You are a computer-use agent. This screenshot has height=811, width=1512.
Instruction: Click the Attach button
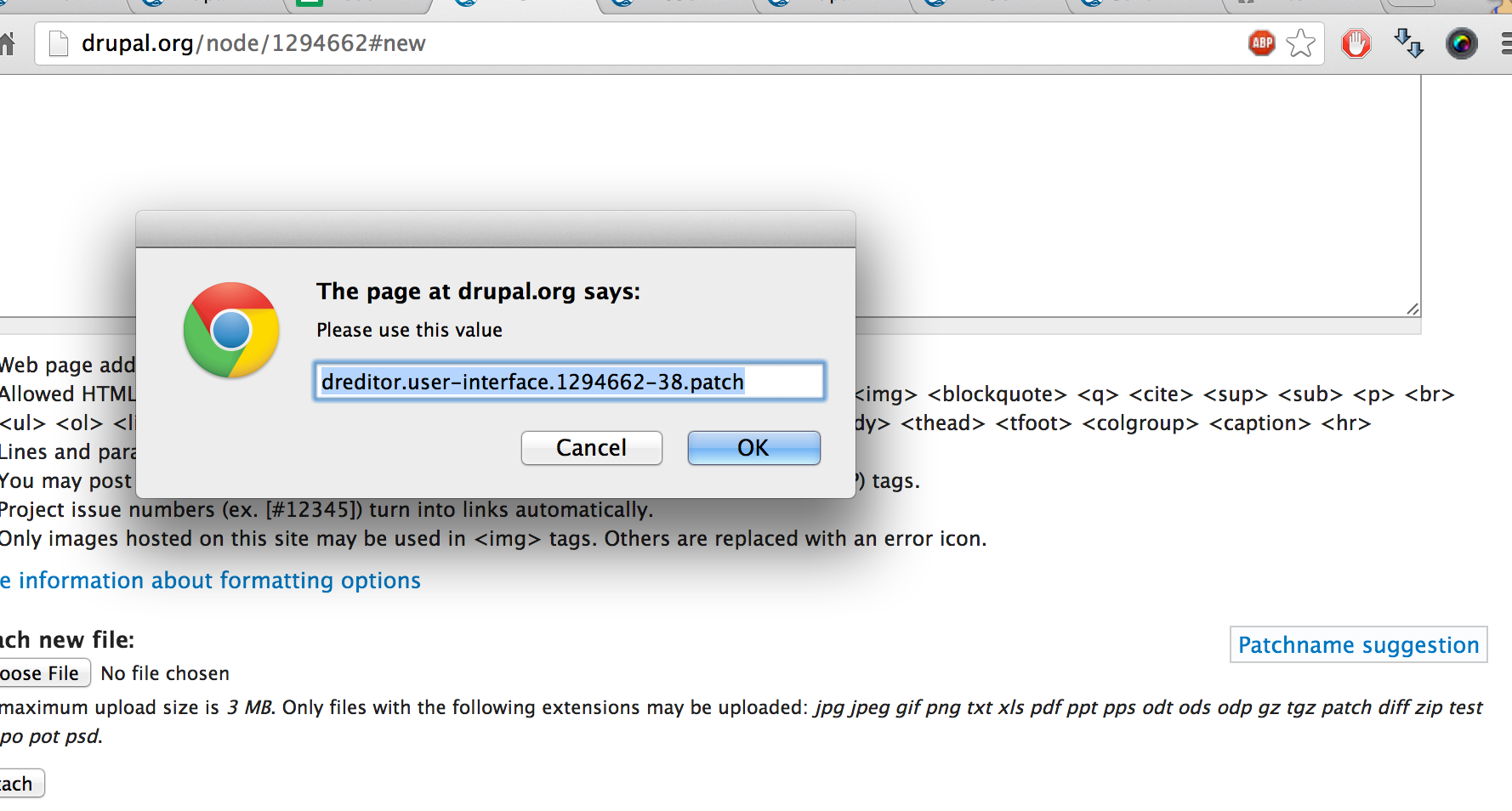tap(20, 784)
